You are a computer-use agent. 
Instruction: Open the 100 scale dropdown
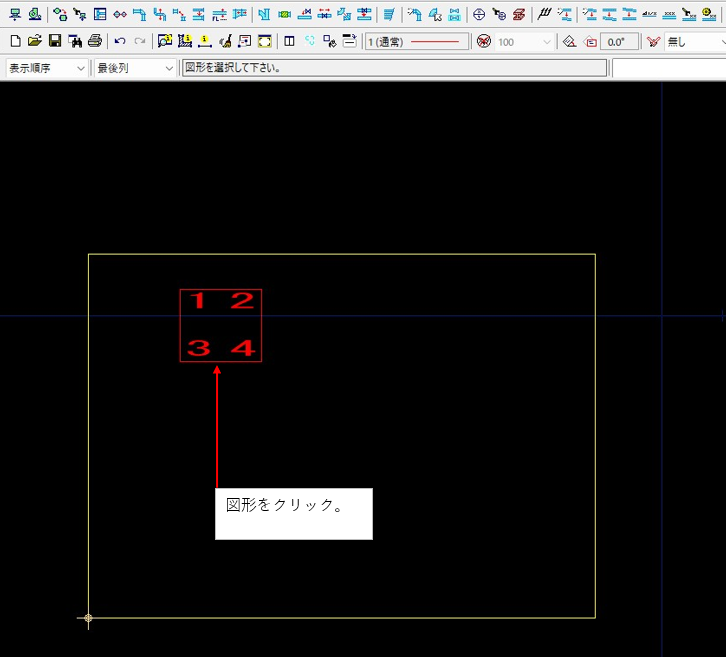(x=524, y=42)
